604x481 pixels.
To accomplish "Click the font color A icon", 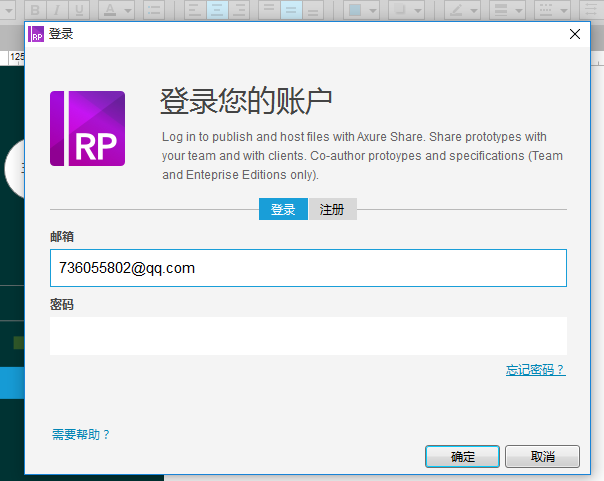I will 110,10.
